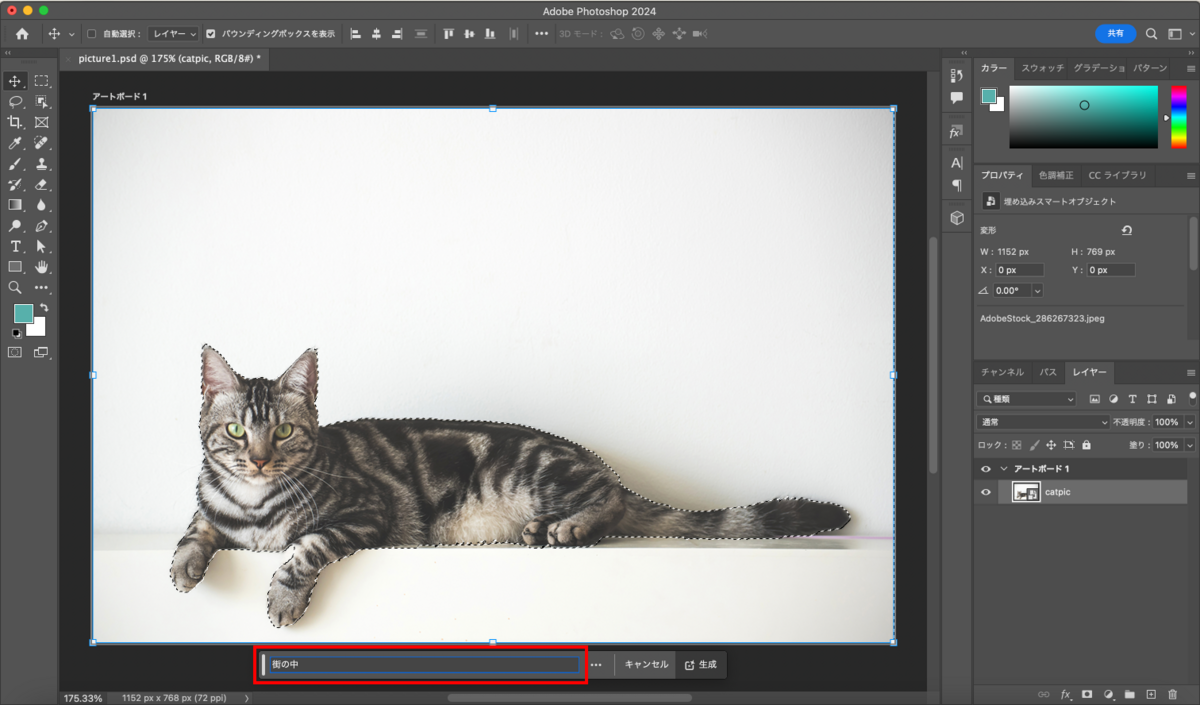Toggle layer filtering on/off switch
The image size is (1200, 705).
click(1192, 397)
